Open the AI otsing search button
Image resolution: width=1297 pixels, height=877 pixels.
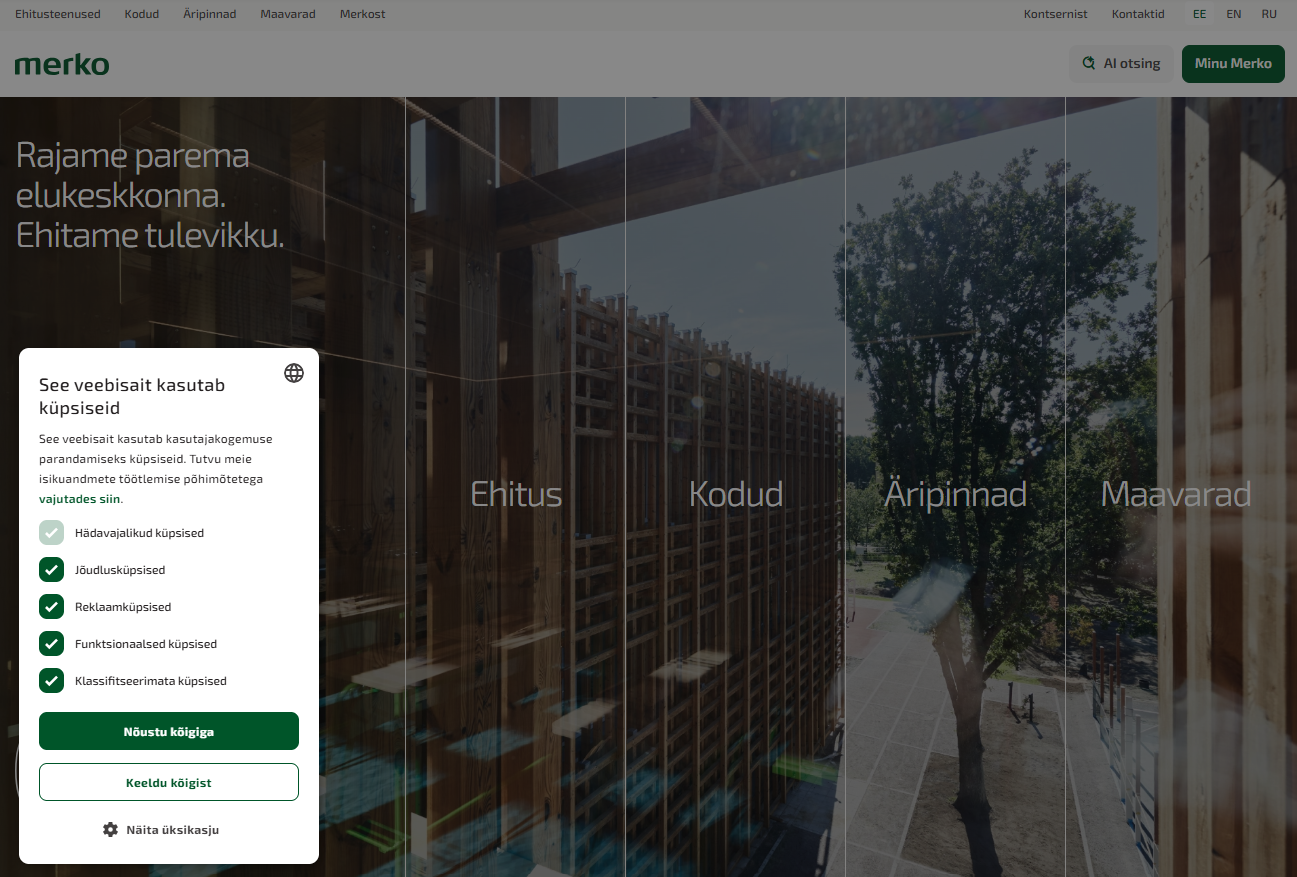click(x=1121, y=63)
